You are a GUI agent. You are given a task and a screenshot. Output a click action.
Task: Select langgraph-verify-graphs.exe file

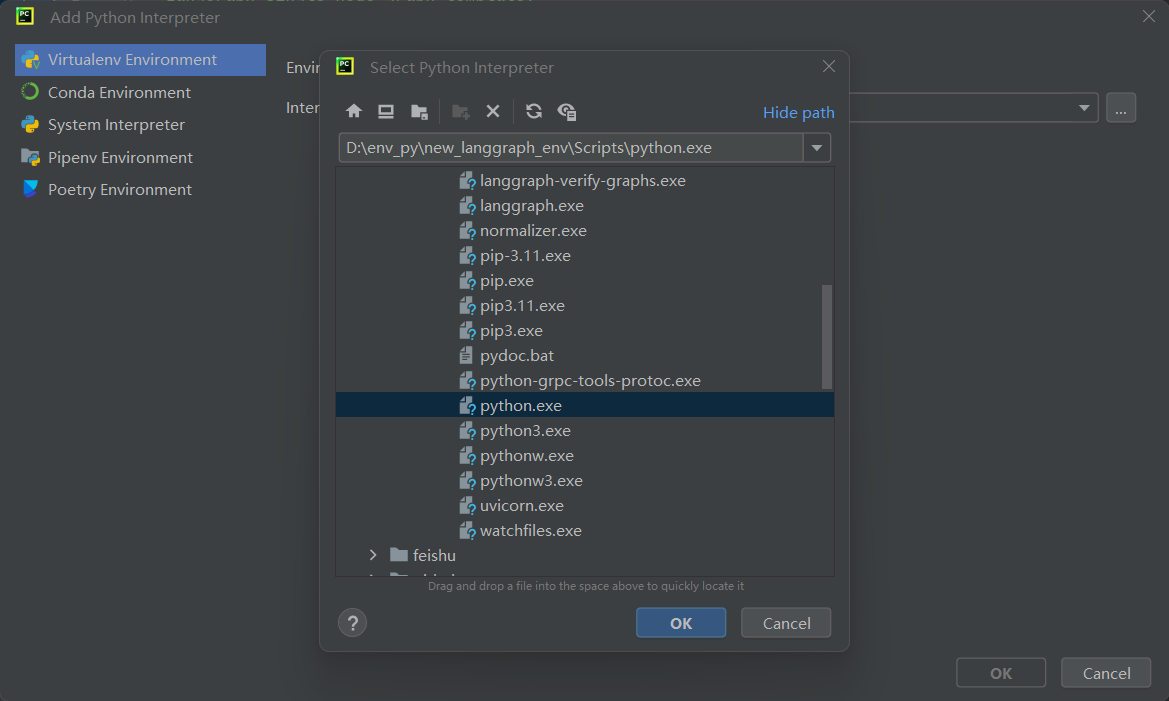584,180
